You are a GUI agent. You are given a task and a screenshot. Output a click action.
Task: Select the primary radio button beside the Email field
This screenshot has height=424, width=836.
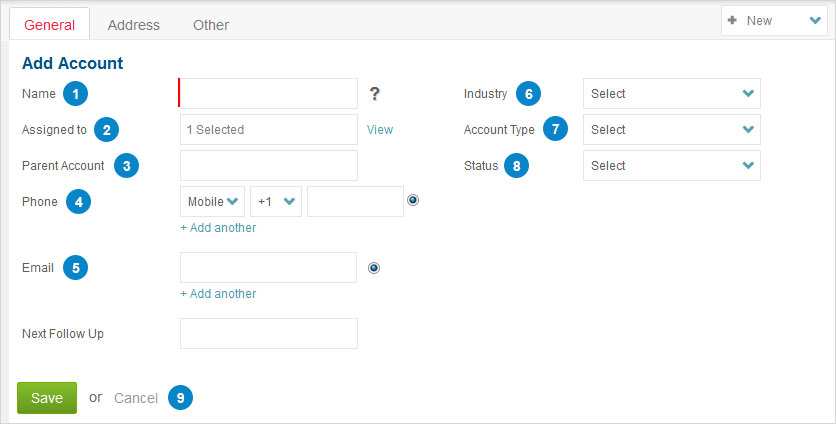[374, 268]
